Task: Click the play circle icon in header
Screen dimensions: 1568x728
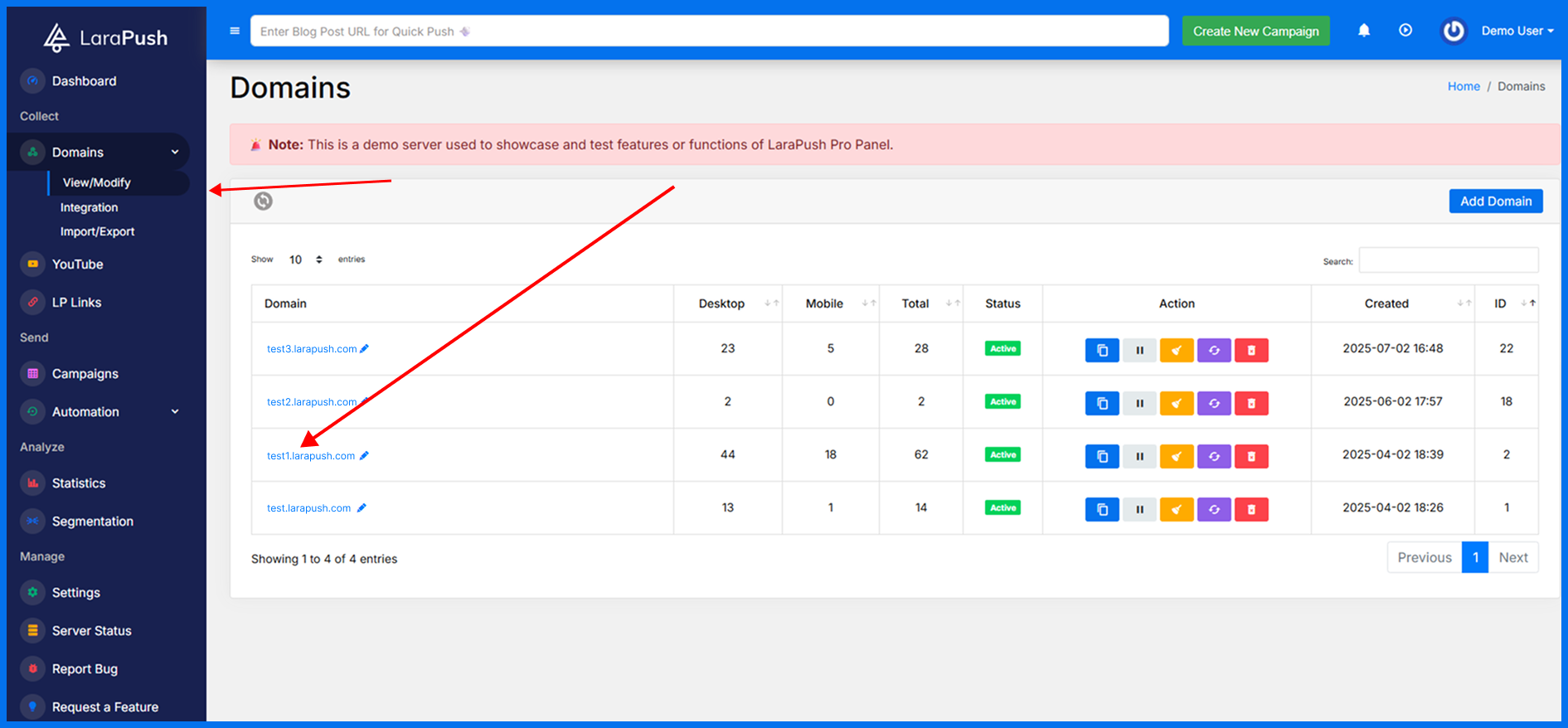Action: pos(1405,31)
